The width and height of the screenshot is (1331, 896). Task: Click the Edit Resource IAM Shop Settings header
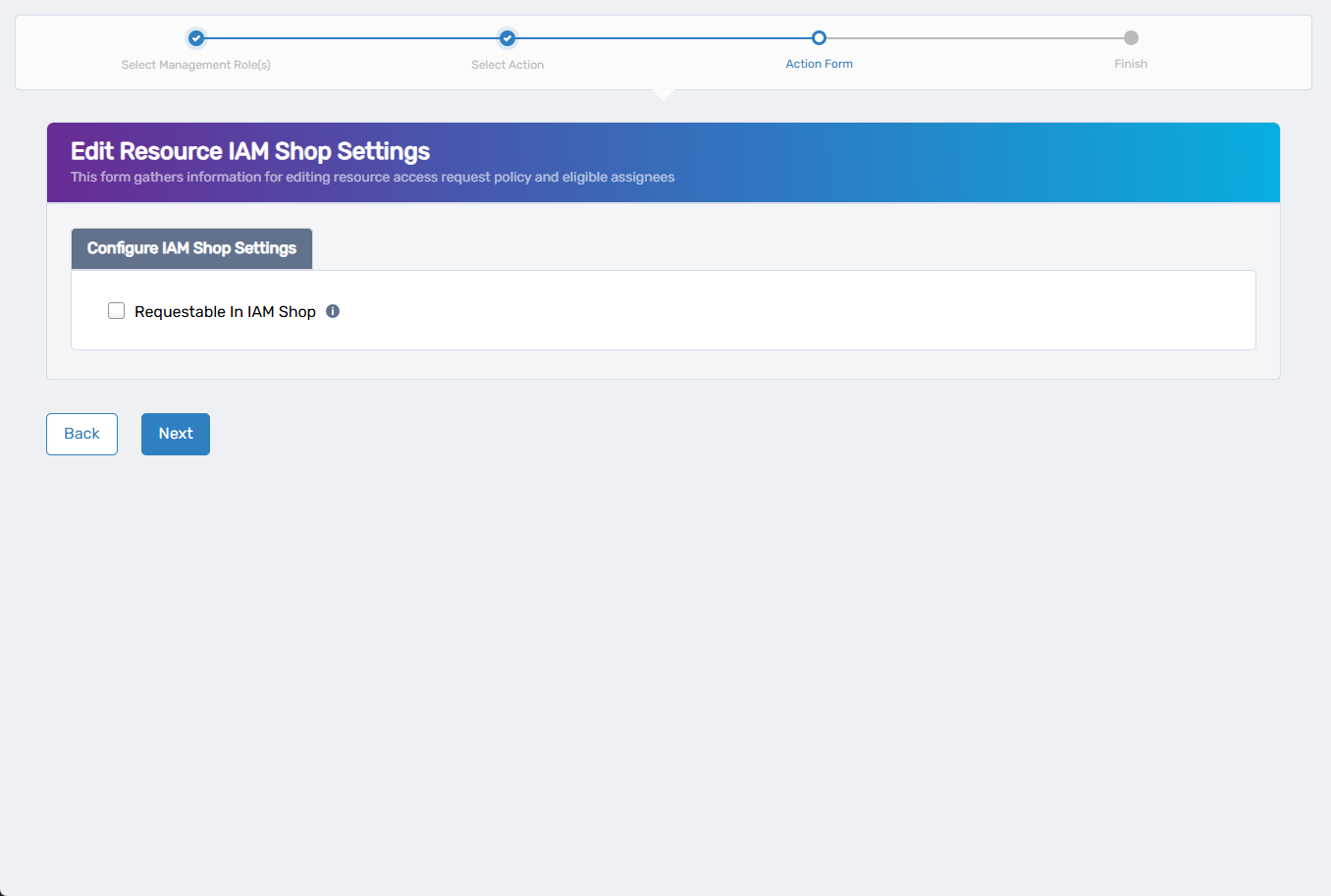249,151
